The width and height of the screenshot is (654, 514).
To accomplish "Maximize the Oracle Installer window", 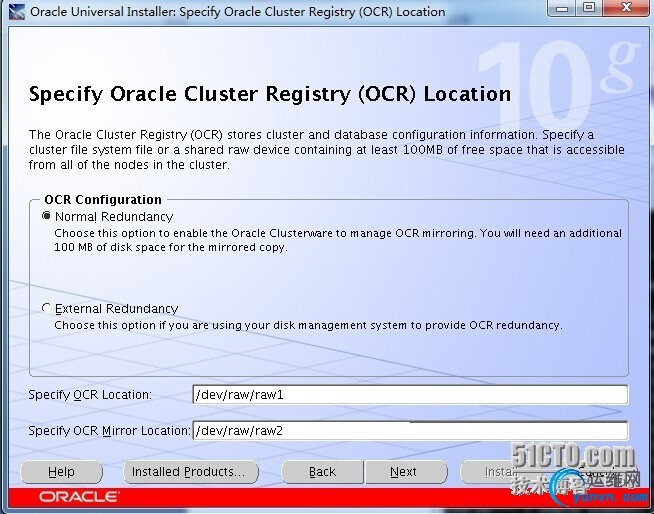I will coord(589,8).
